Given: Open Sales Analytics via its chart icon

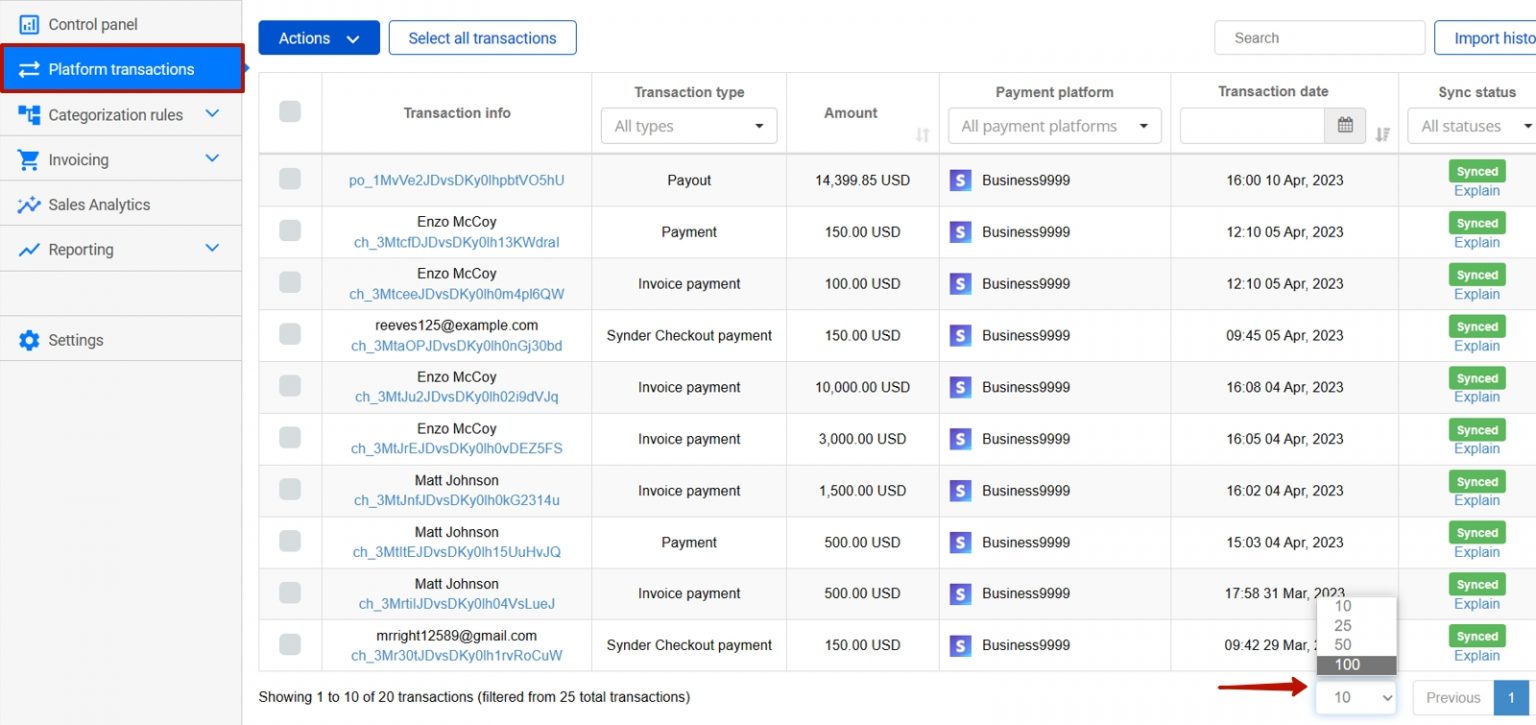Looking at the screenshot, I should [x=30, y=203].
